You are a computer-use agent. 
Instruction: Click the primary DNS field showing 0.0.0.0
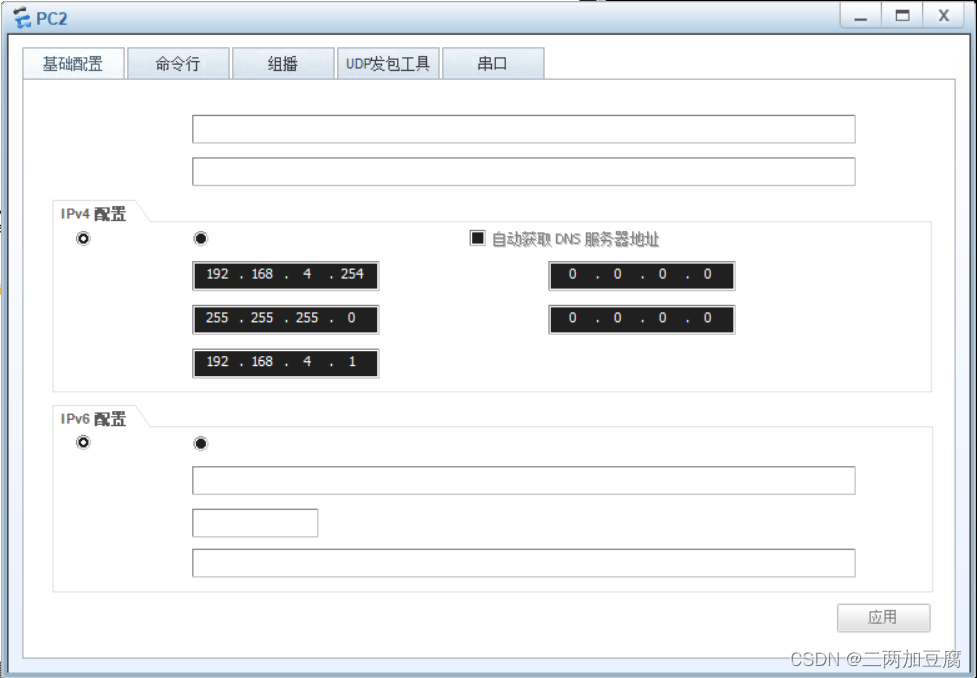(641, 275)
